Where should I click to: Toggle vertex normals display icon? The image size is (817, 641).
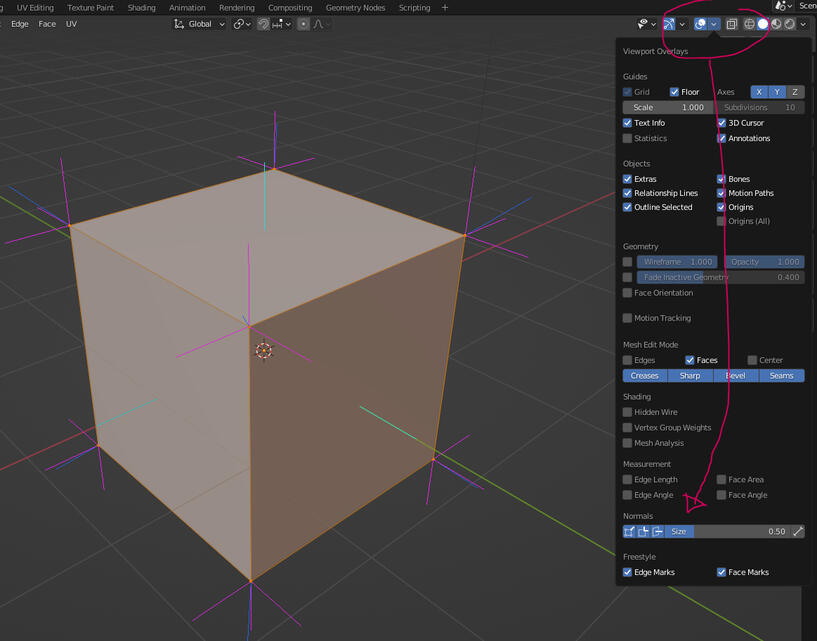coord(629,532)
